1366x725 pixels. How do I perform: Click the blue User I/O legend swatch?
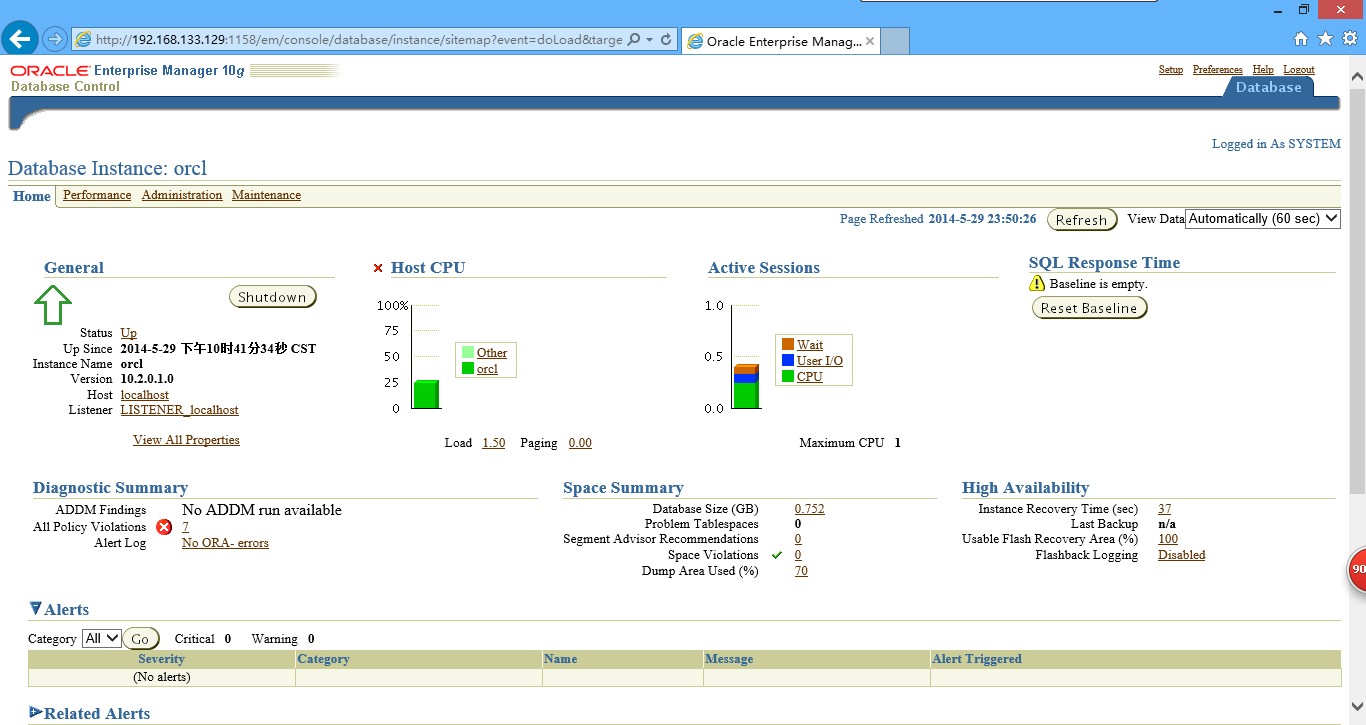788,361
